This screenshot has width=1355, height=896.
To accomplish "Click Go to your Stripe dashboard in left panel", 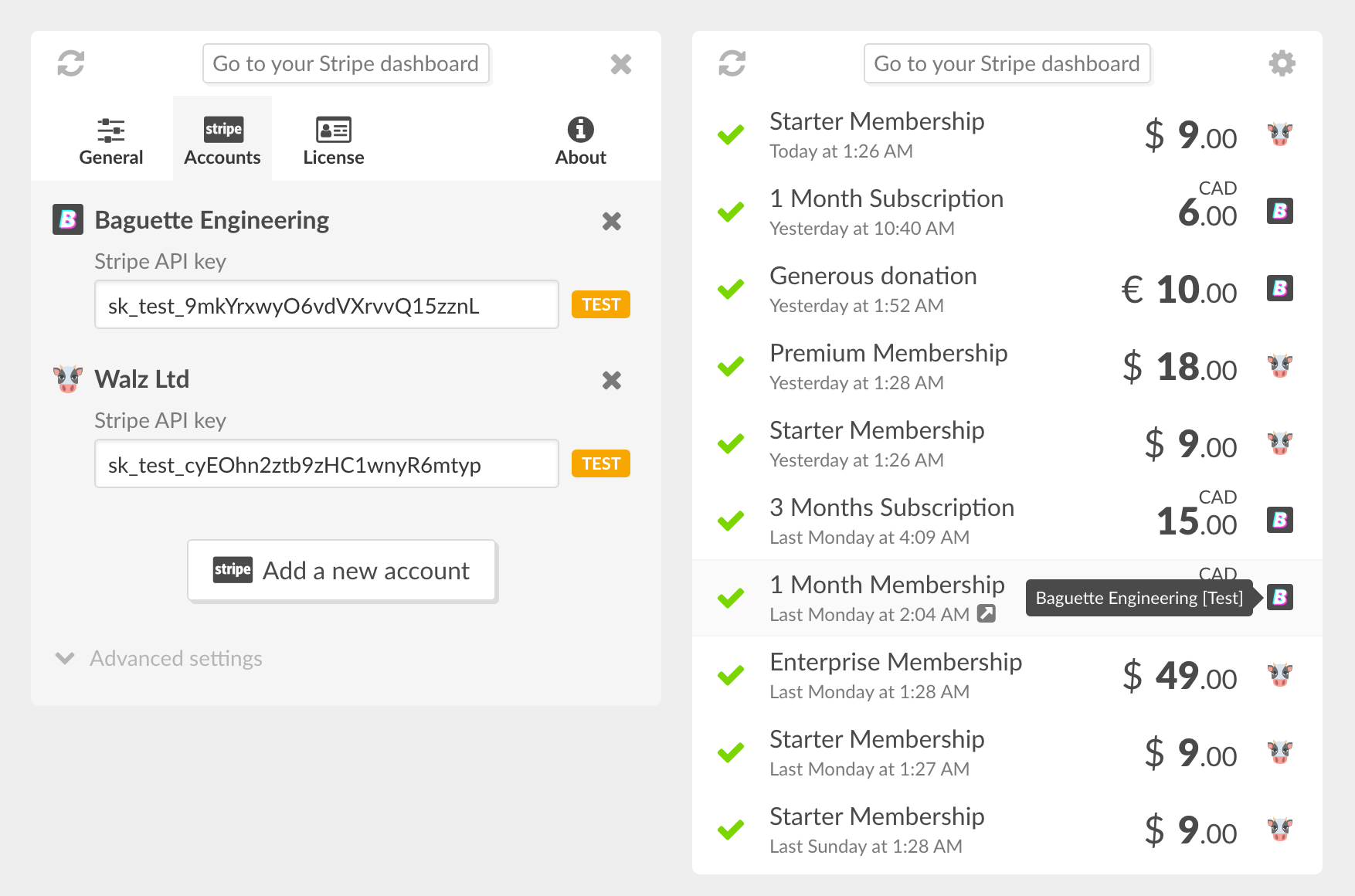I will click(x=345, y=64).
